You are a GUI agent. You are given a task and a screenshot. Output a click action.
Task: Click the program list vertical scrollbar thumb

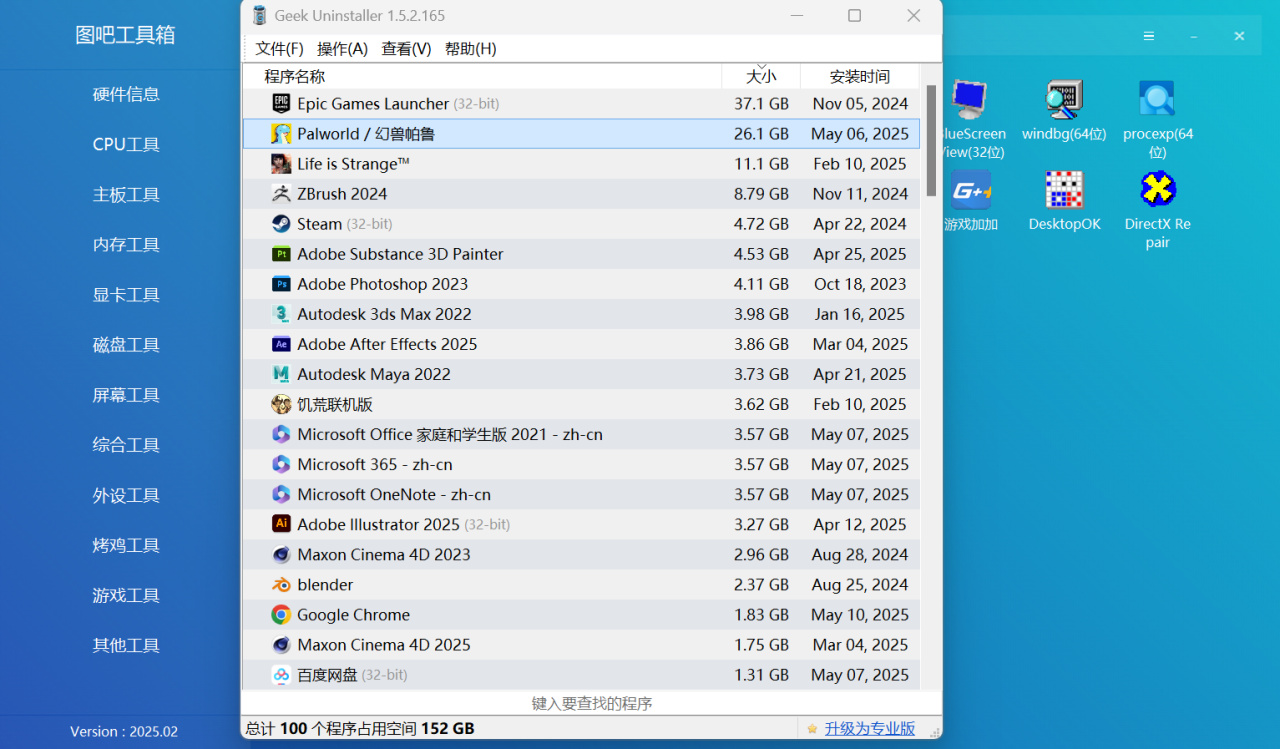tap(931, 140)
